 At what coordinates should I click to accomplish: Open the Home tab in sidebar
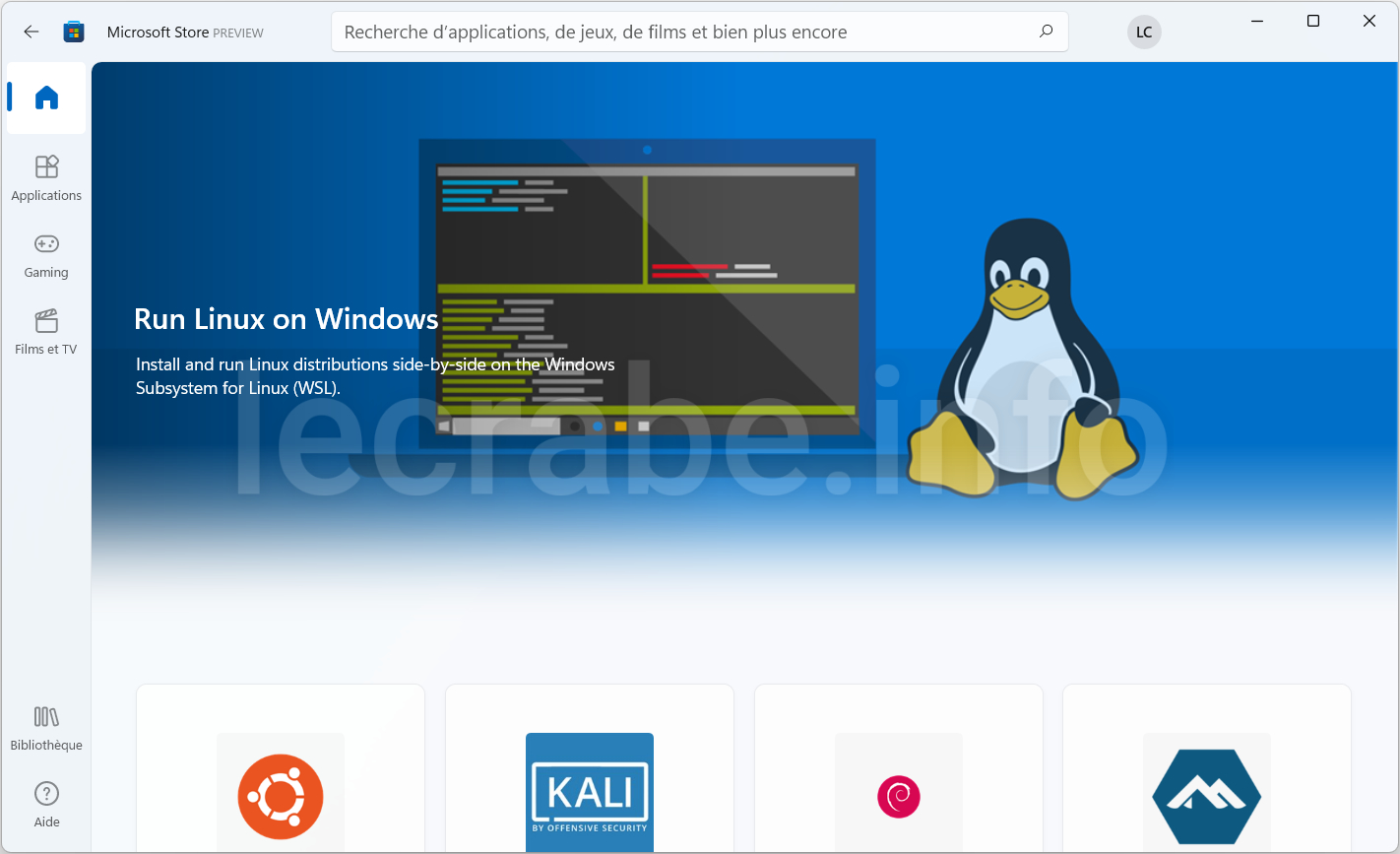coord(46,98)
